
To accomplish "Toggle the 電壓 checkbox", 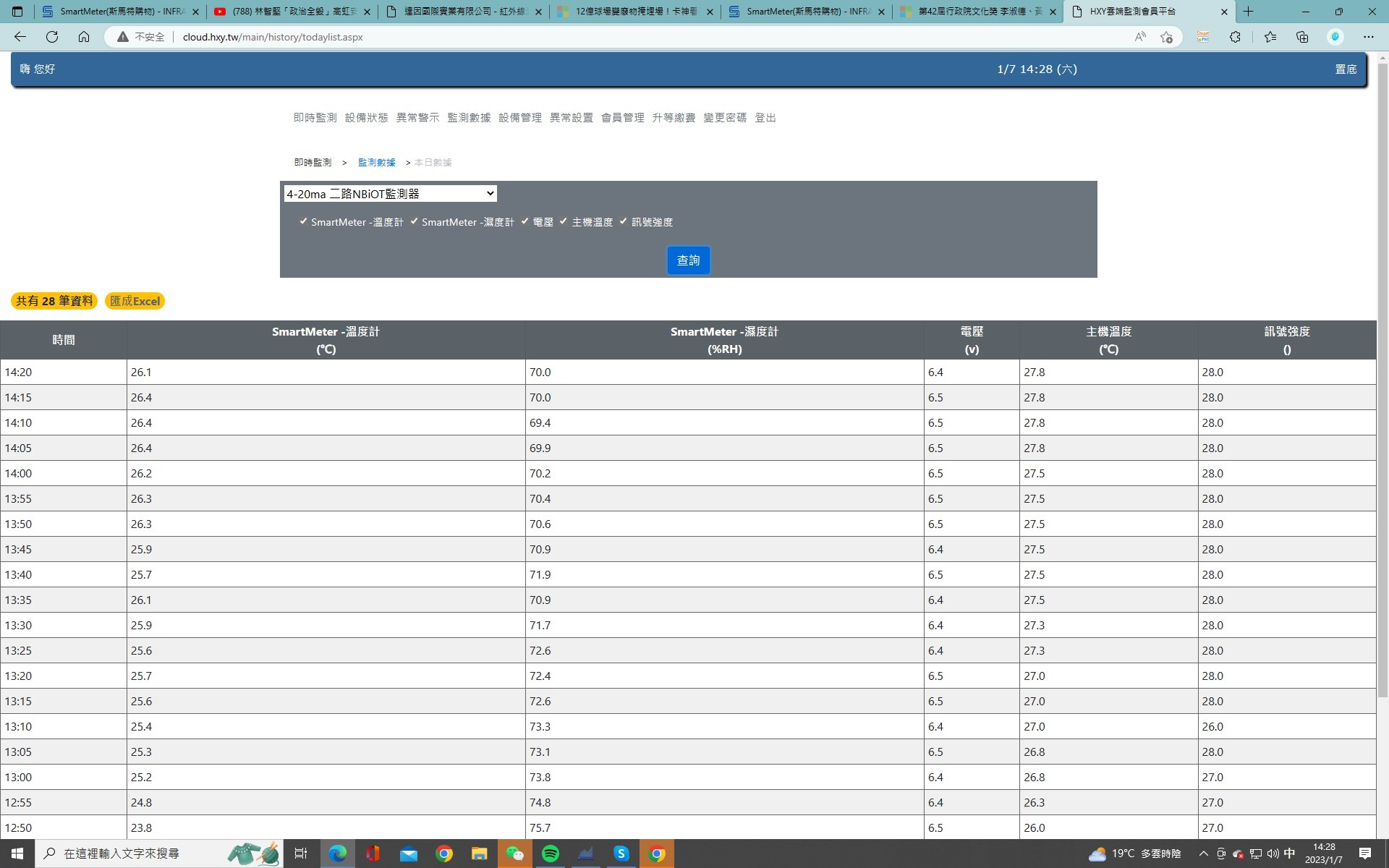I will [525, 221].
